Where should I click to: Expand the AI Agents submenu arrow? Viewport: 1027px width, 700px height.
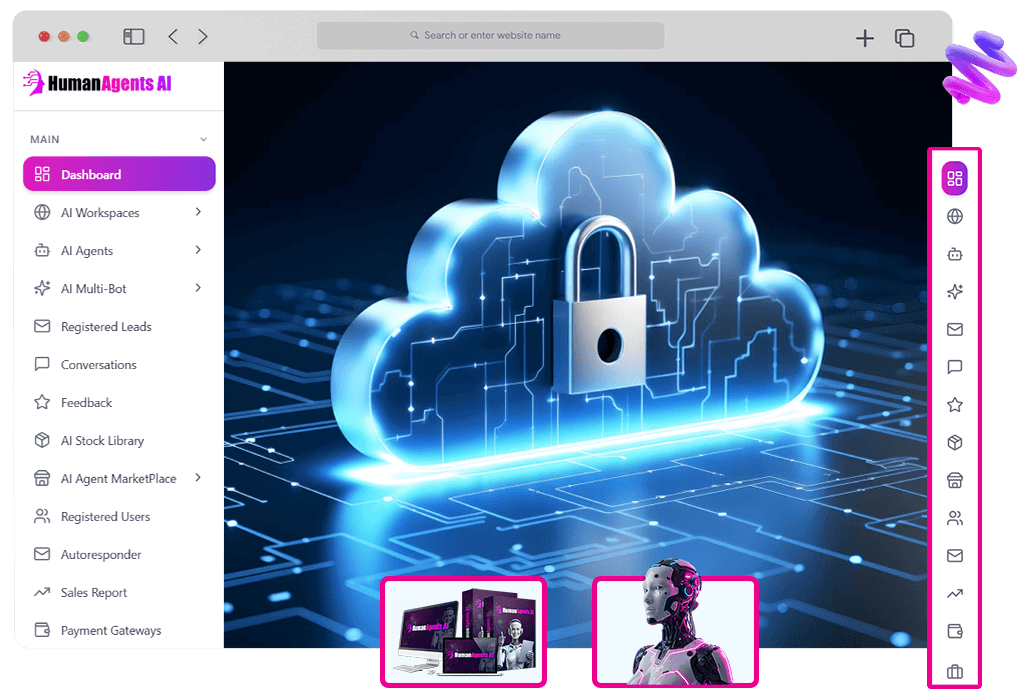tap(198, 250)
